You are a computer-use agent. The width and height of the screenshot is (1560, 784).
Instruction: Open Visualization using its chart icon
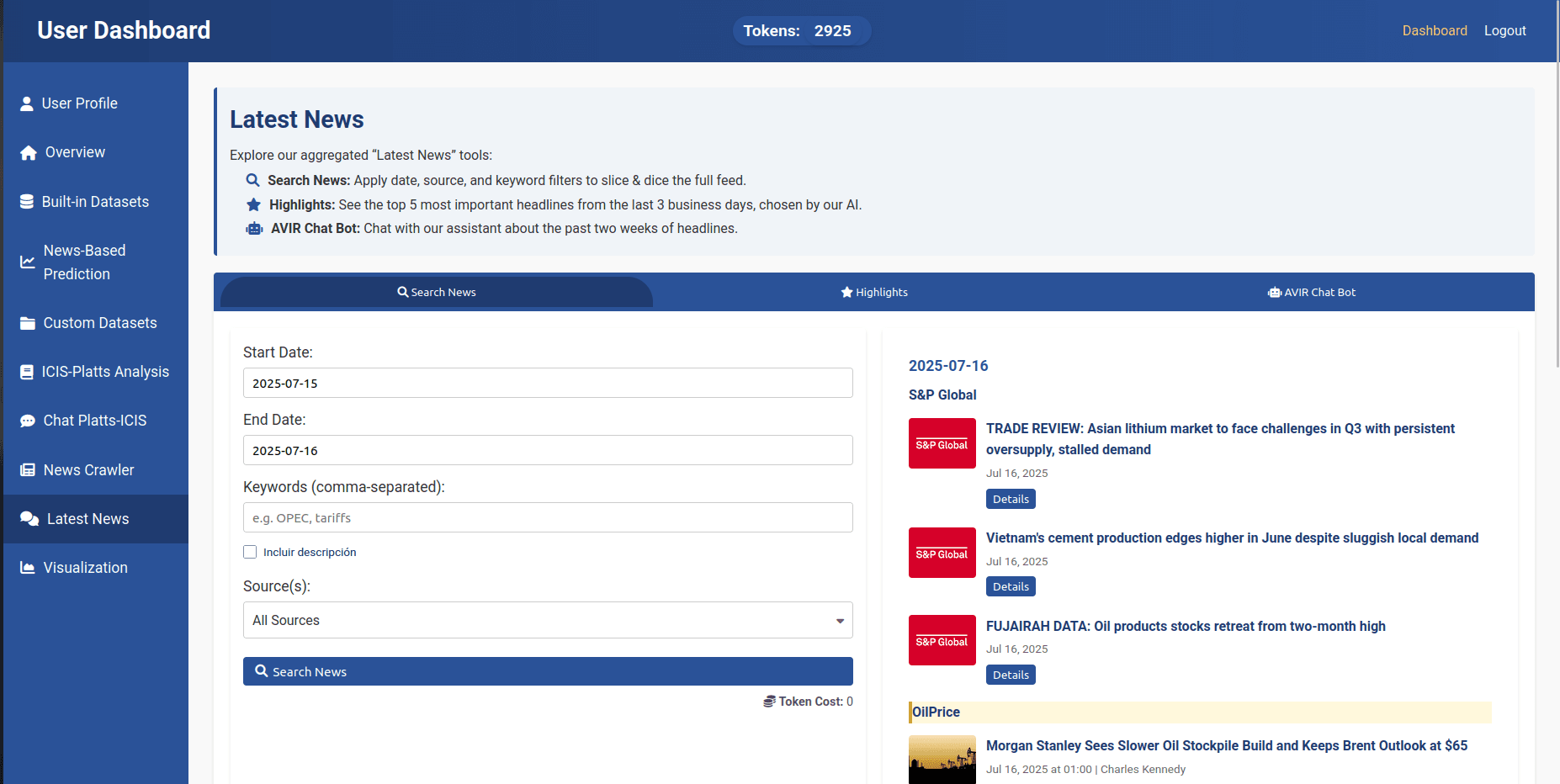click(x=28, y=568)
